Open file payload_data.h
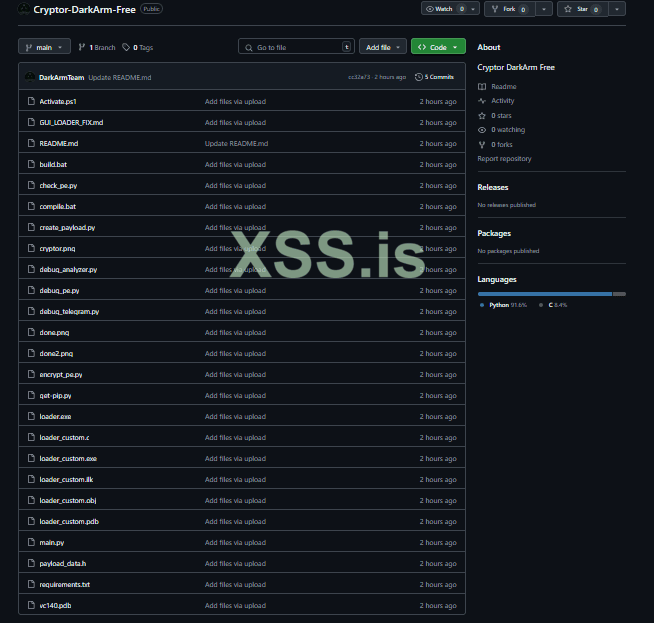654x623 pixels. pos(63,563)
